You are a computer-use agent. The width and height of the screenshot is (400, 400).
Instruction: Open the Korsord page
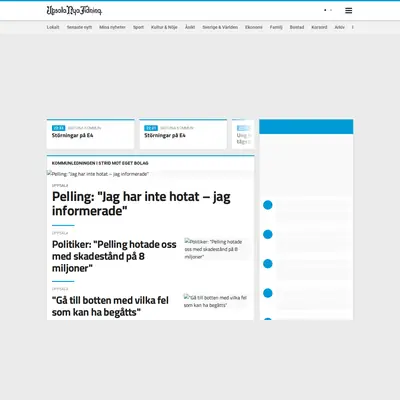coord(319,27)
